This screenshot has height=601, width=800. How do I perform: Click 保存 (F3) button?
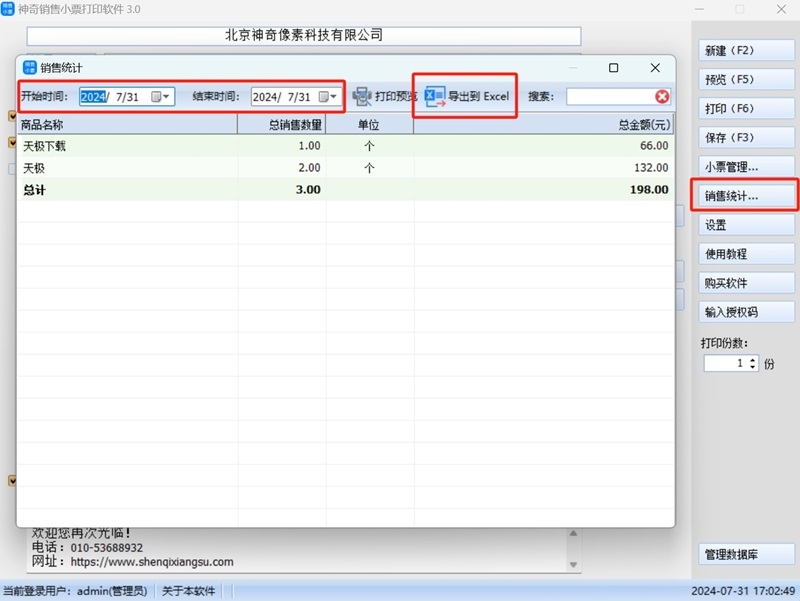click(x=746, y=138)
